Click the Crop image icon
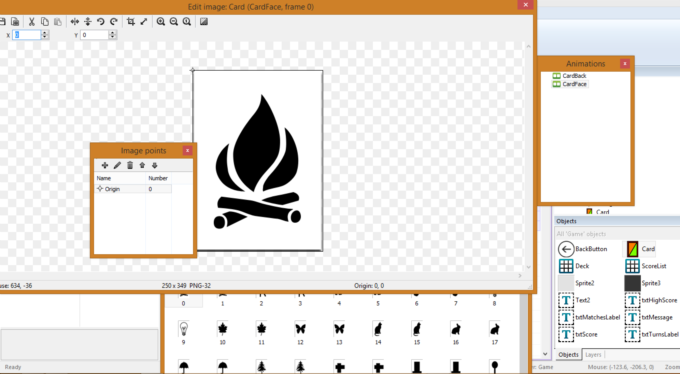 click(x=131, y=22)
